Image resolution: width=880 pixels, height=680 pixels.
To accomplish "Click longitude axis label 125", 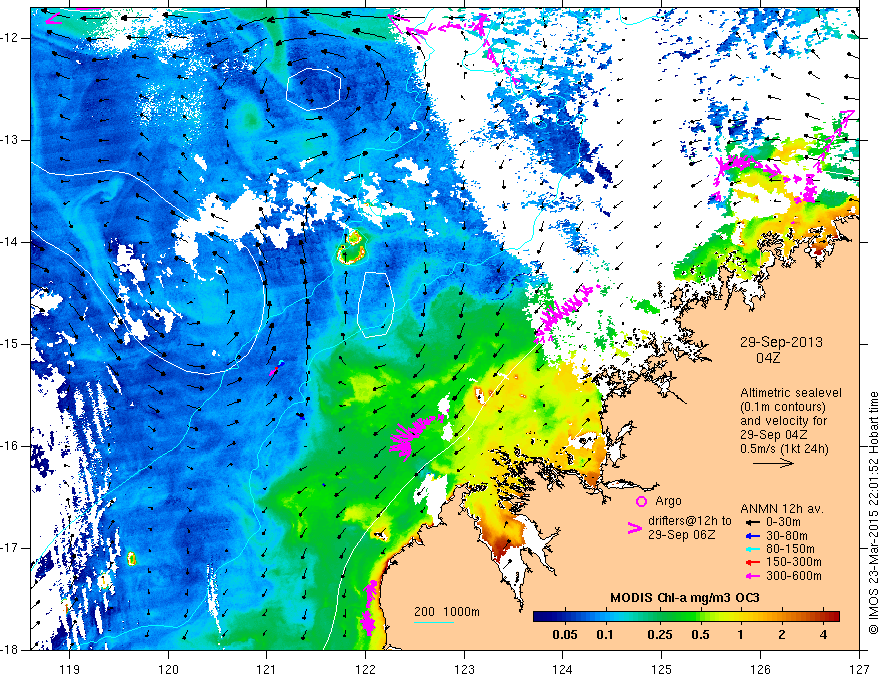I will click(662, 670).
